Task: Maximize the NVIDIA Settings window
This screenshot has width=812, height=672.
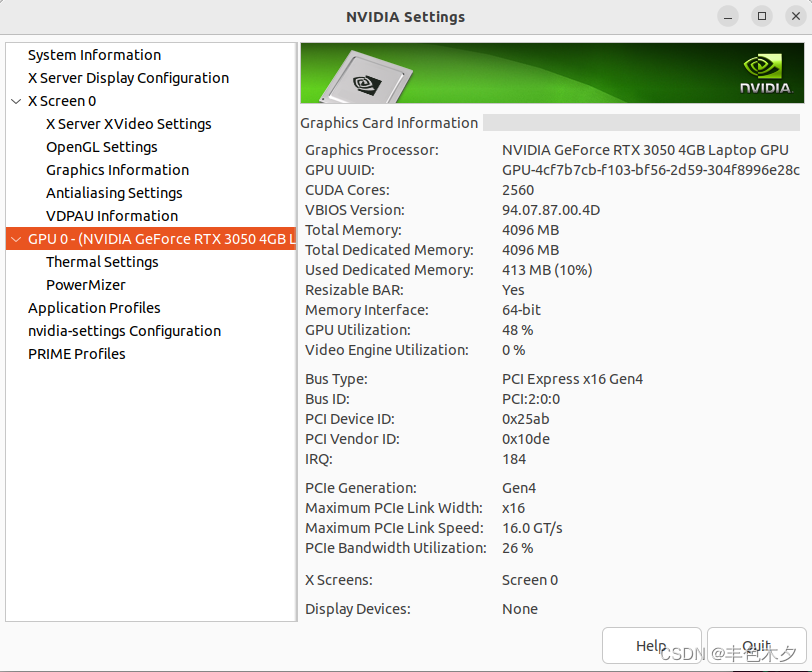Action: 762,17
